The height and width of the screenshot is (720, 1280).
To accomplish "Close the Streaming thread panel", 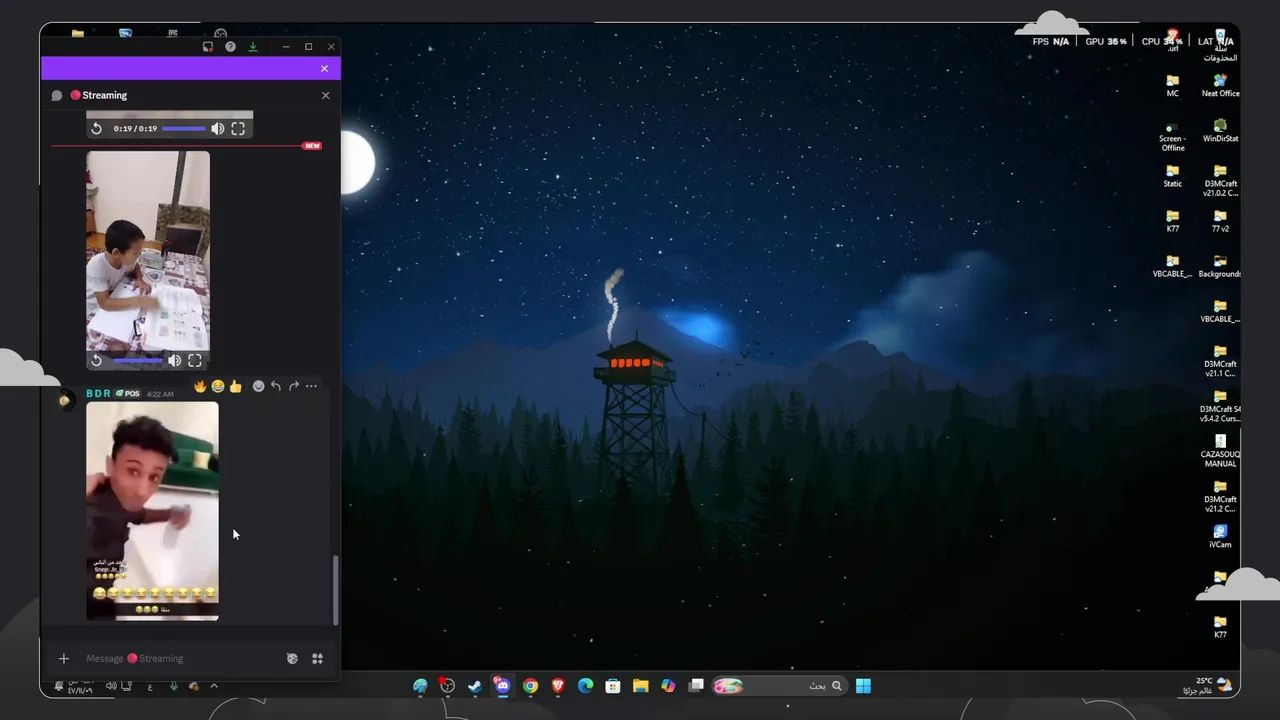I will tap(325, 95).
